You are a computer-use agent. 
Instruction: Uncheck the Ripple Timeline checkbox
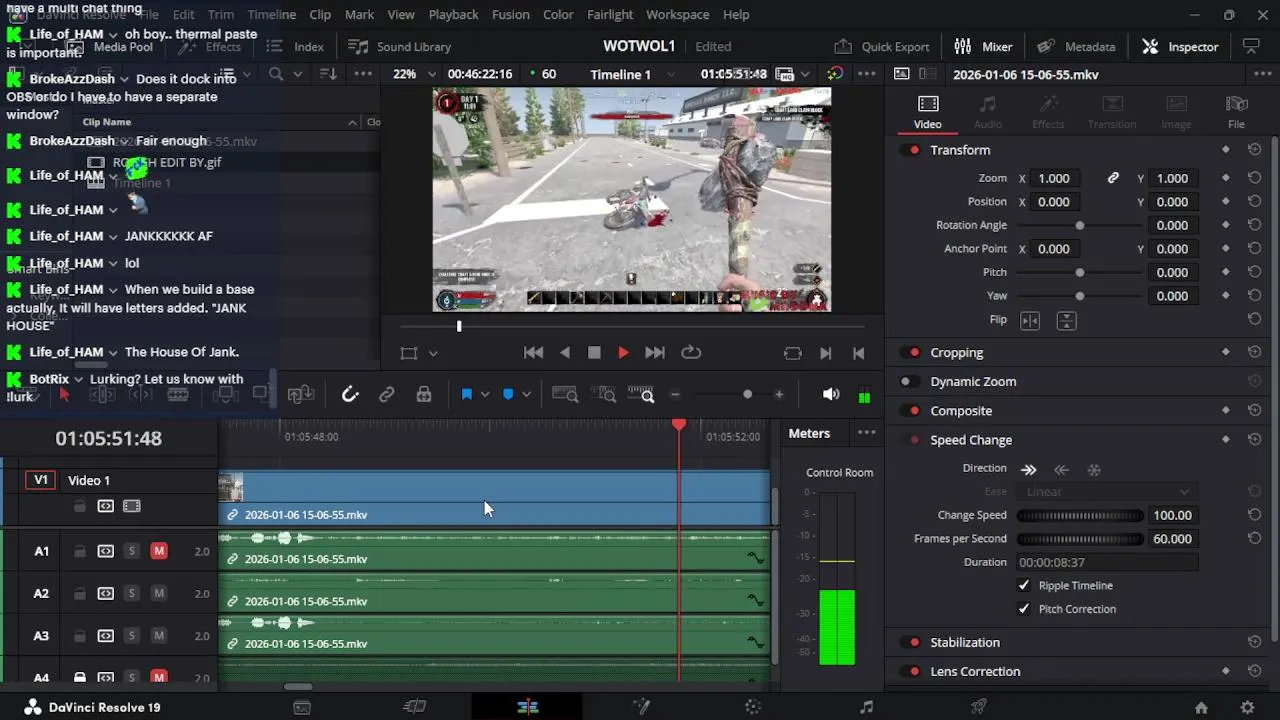[1024, 586]
